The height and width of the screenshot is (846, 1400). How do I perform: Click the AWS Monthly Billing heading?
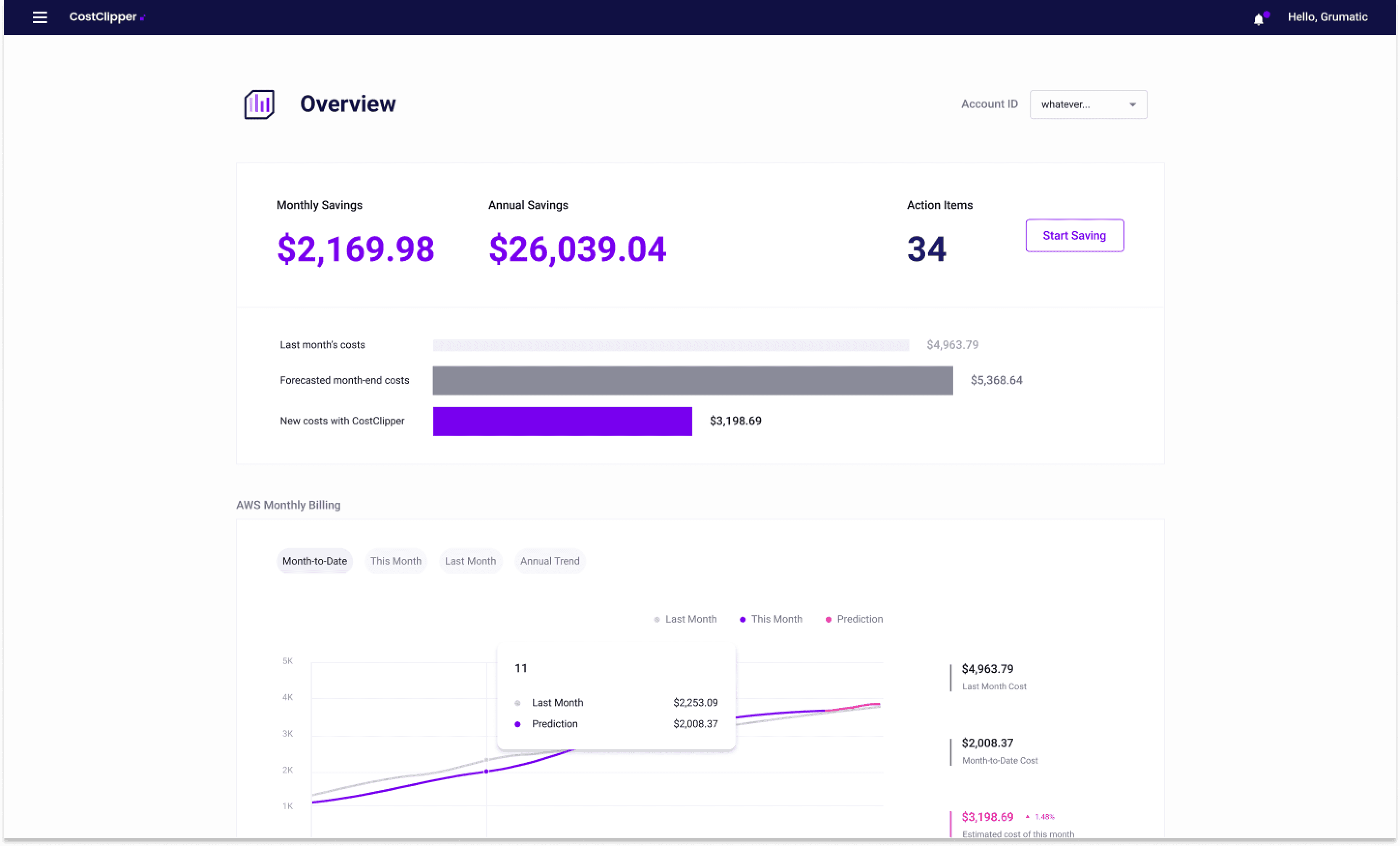pos(288,505)
